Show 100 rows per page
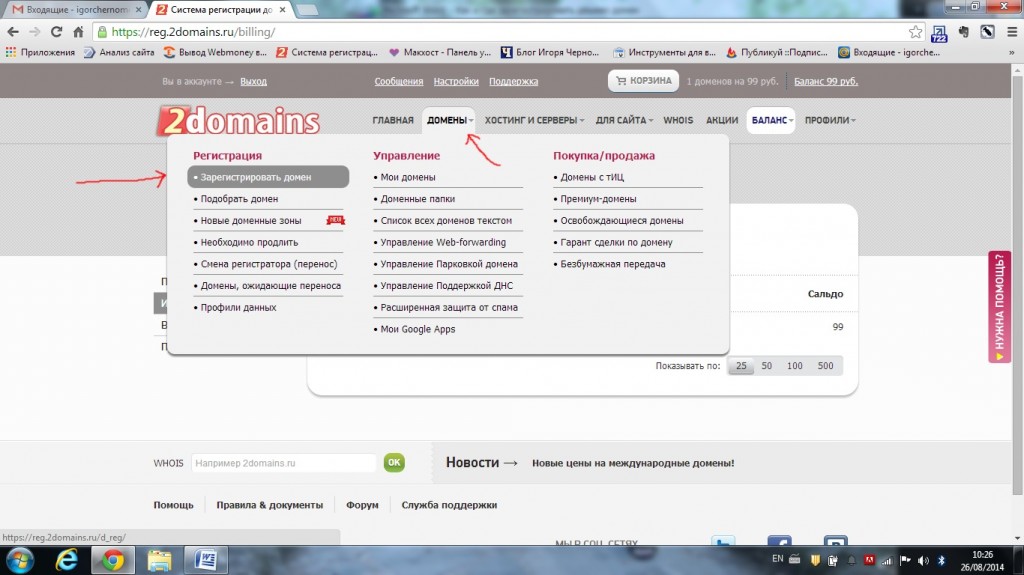Image resolution: width=1024 pixels, height=575 pixels. [x=795, y=366]
